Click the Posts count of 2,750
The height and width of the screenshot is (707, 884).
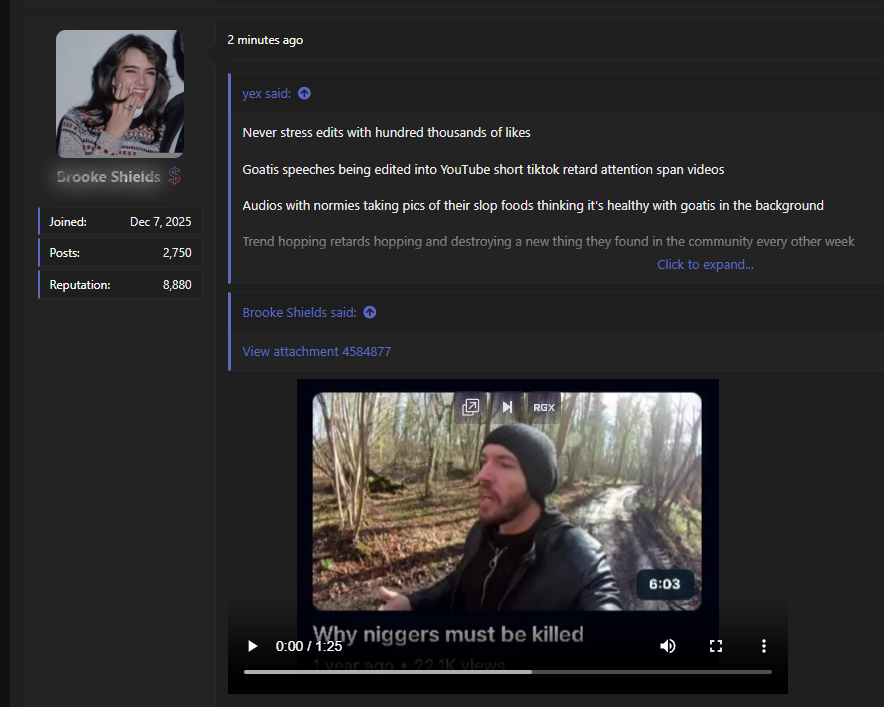click(176, 253)
